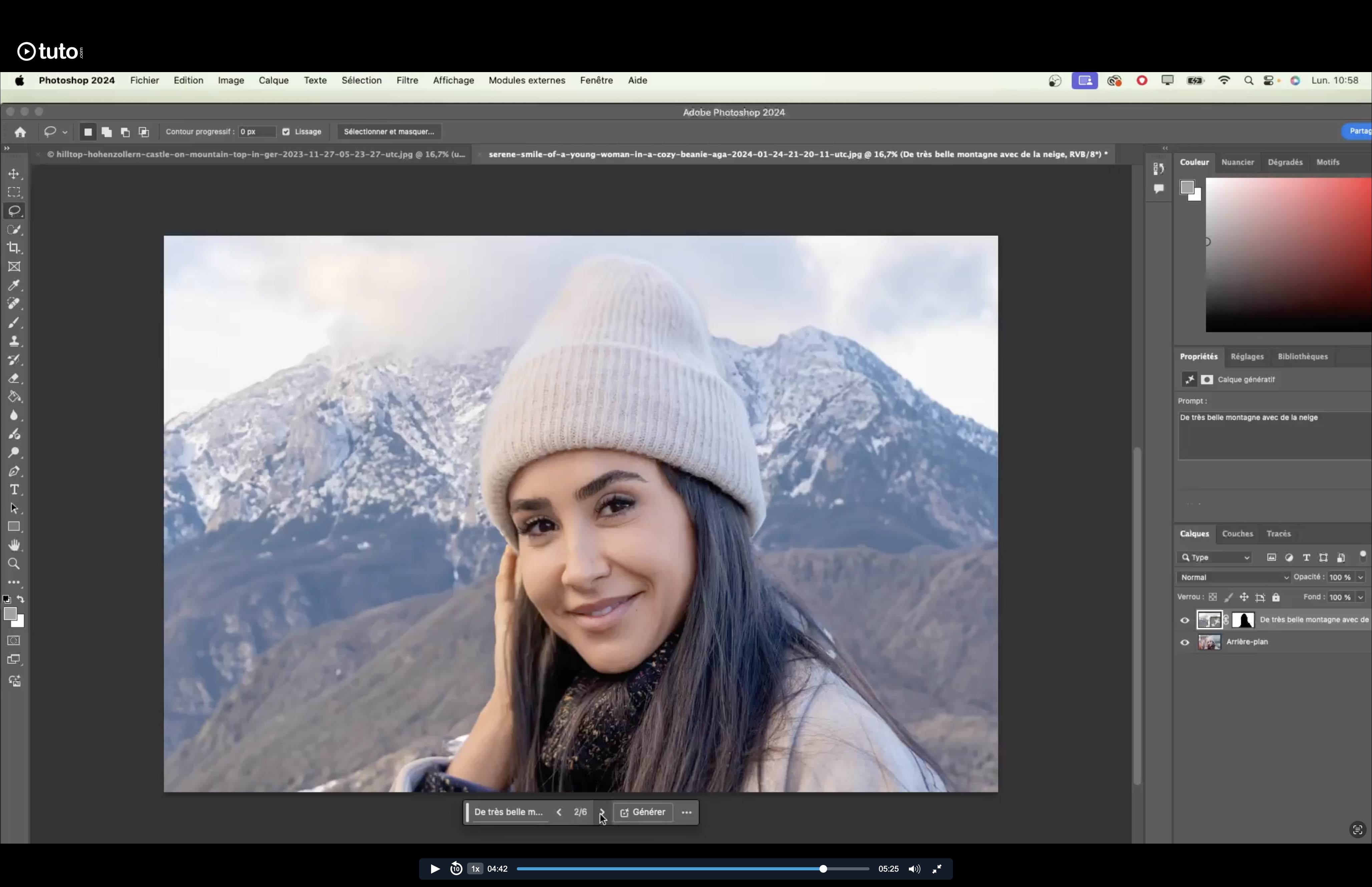The height and width of the screenshot is (887, 1372).
Task: Select the Clone Stamp tool
Action: tap(14, 341)
